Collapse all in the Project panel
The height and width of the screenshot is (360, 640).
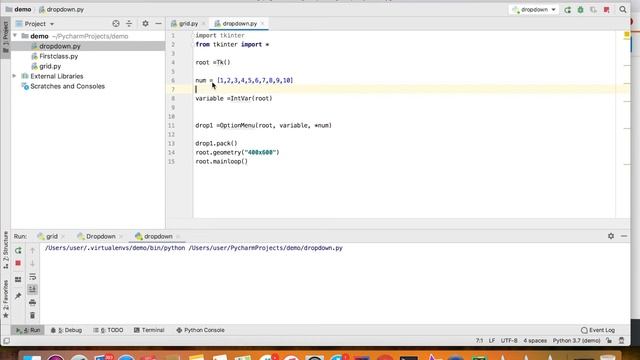pos(129,24)
